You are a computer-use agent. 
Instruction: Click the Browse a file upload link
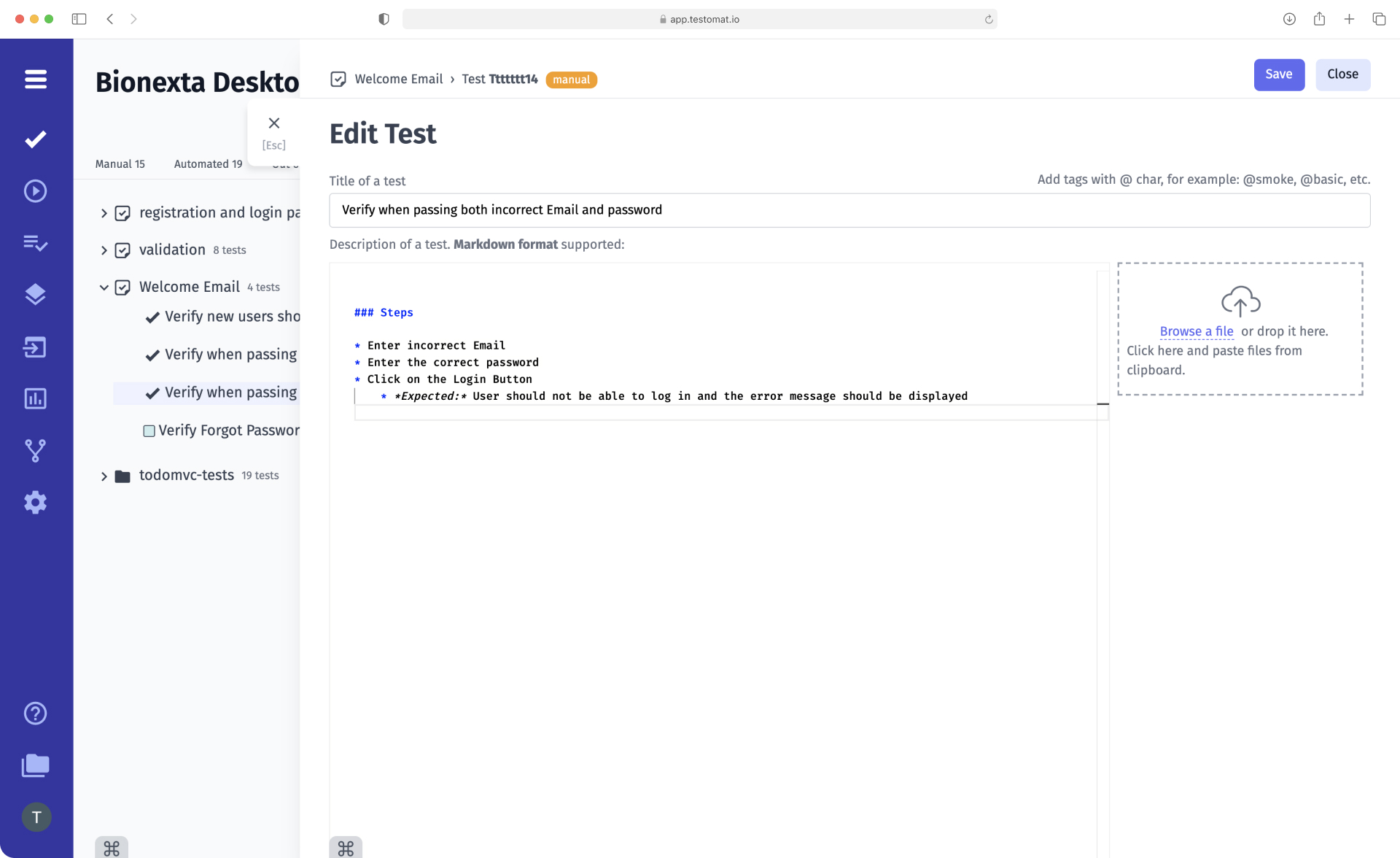click(1197, 331)
